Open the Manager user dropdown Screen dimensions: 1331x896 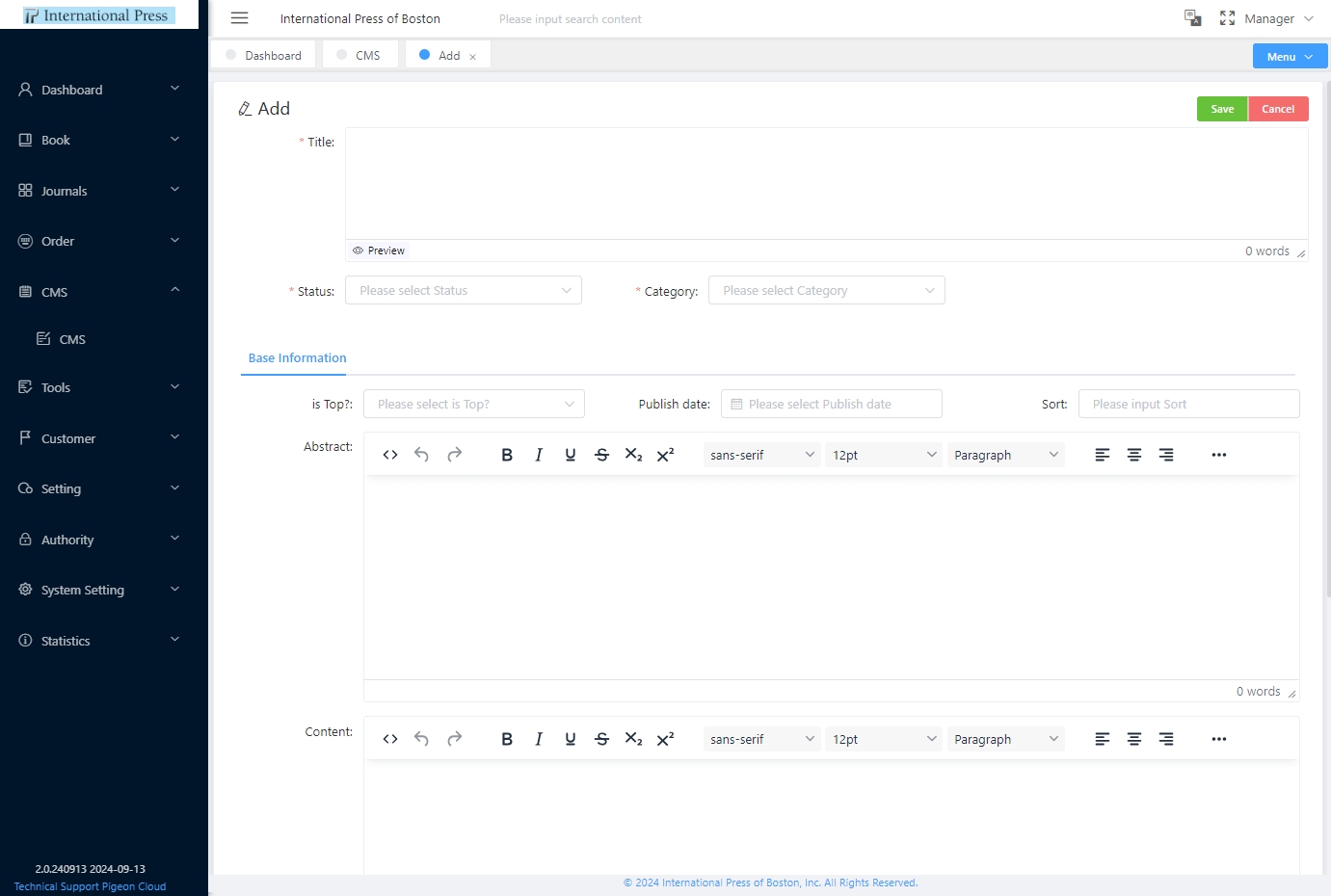click(x=1279, y=18)
